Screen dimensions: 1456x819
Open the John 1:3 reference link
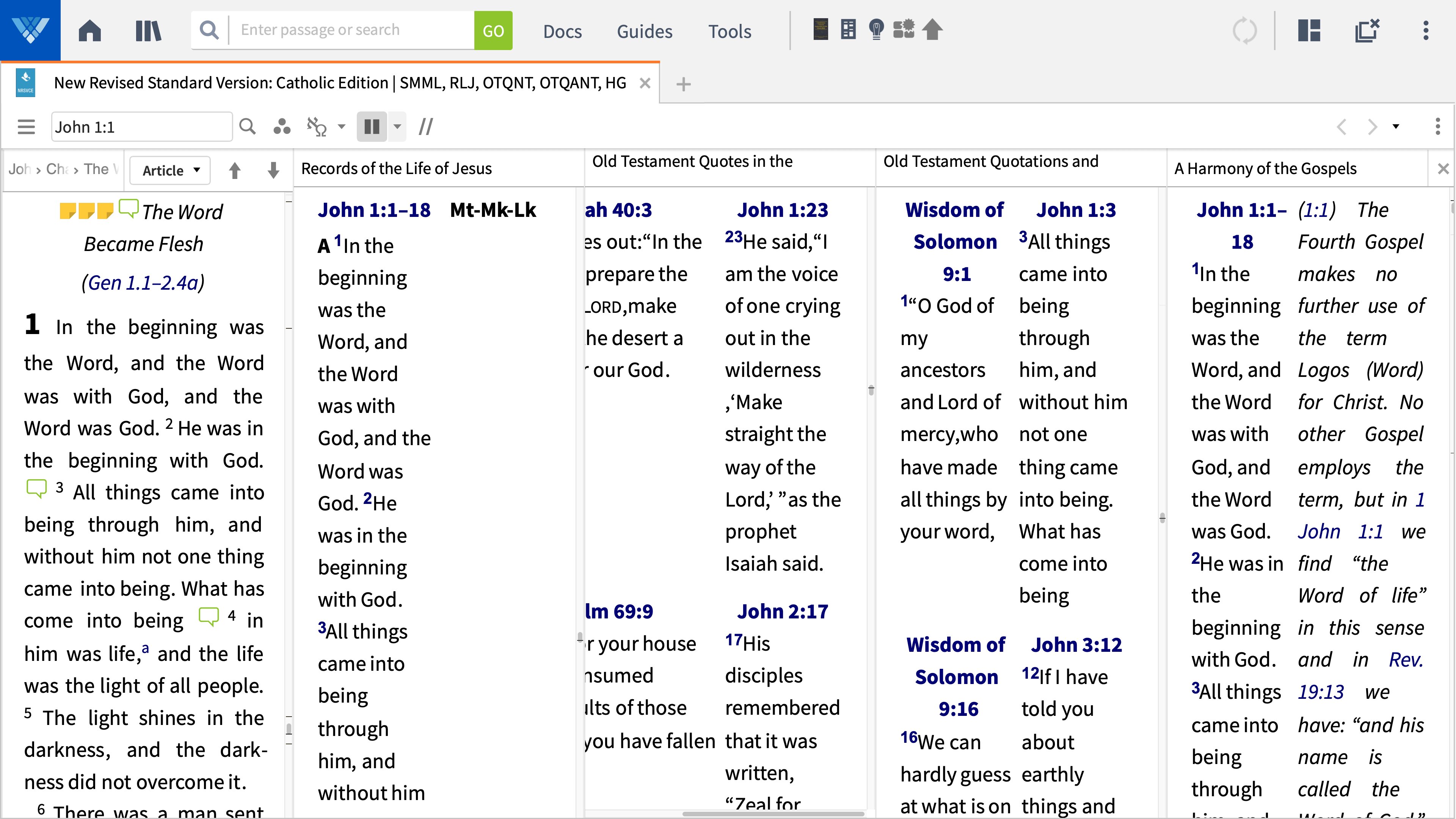1076,210
